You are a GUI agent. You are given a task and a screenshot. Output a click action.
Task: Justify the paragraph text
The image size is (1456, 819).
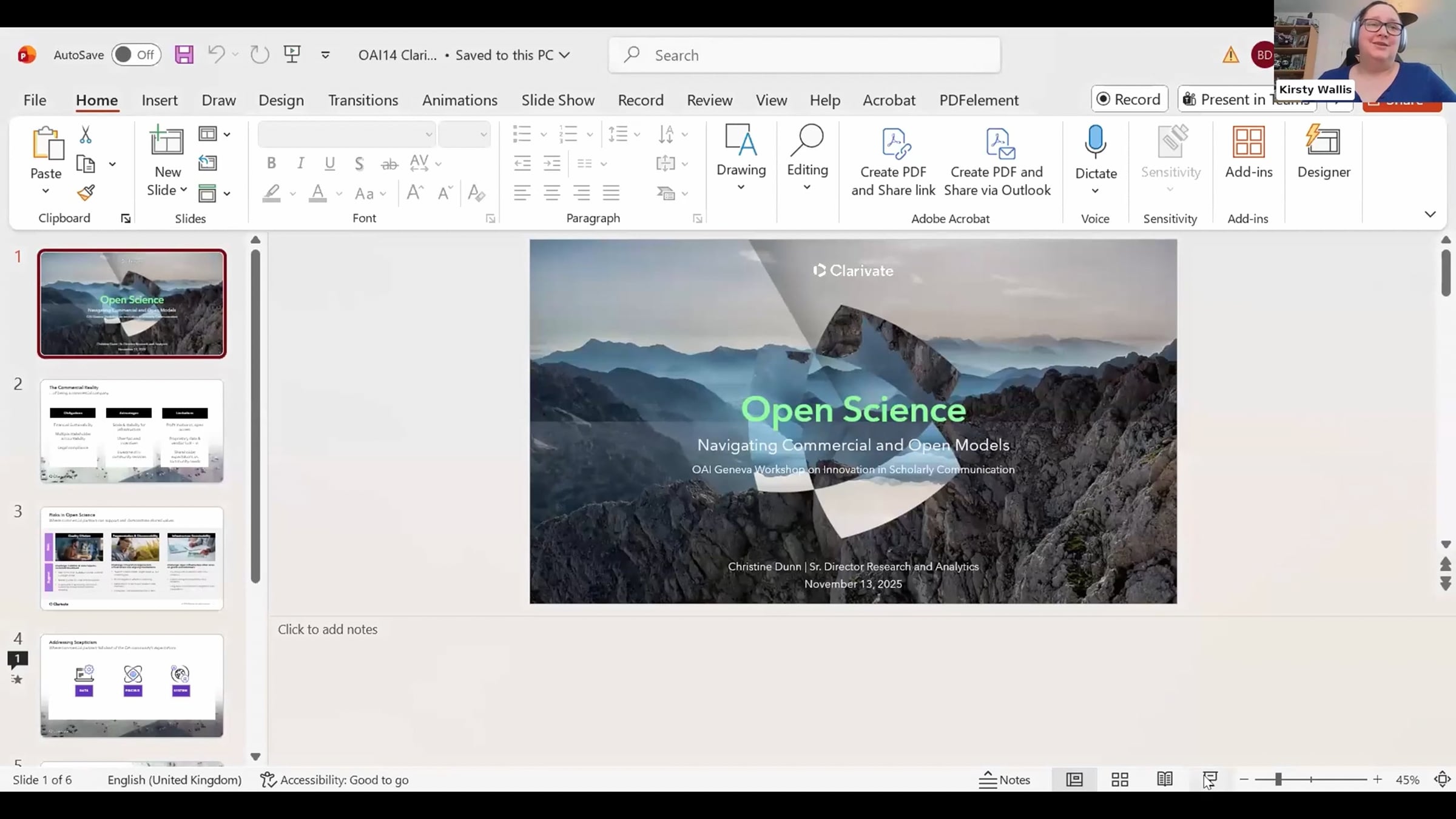[611, 193]
